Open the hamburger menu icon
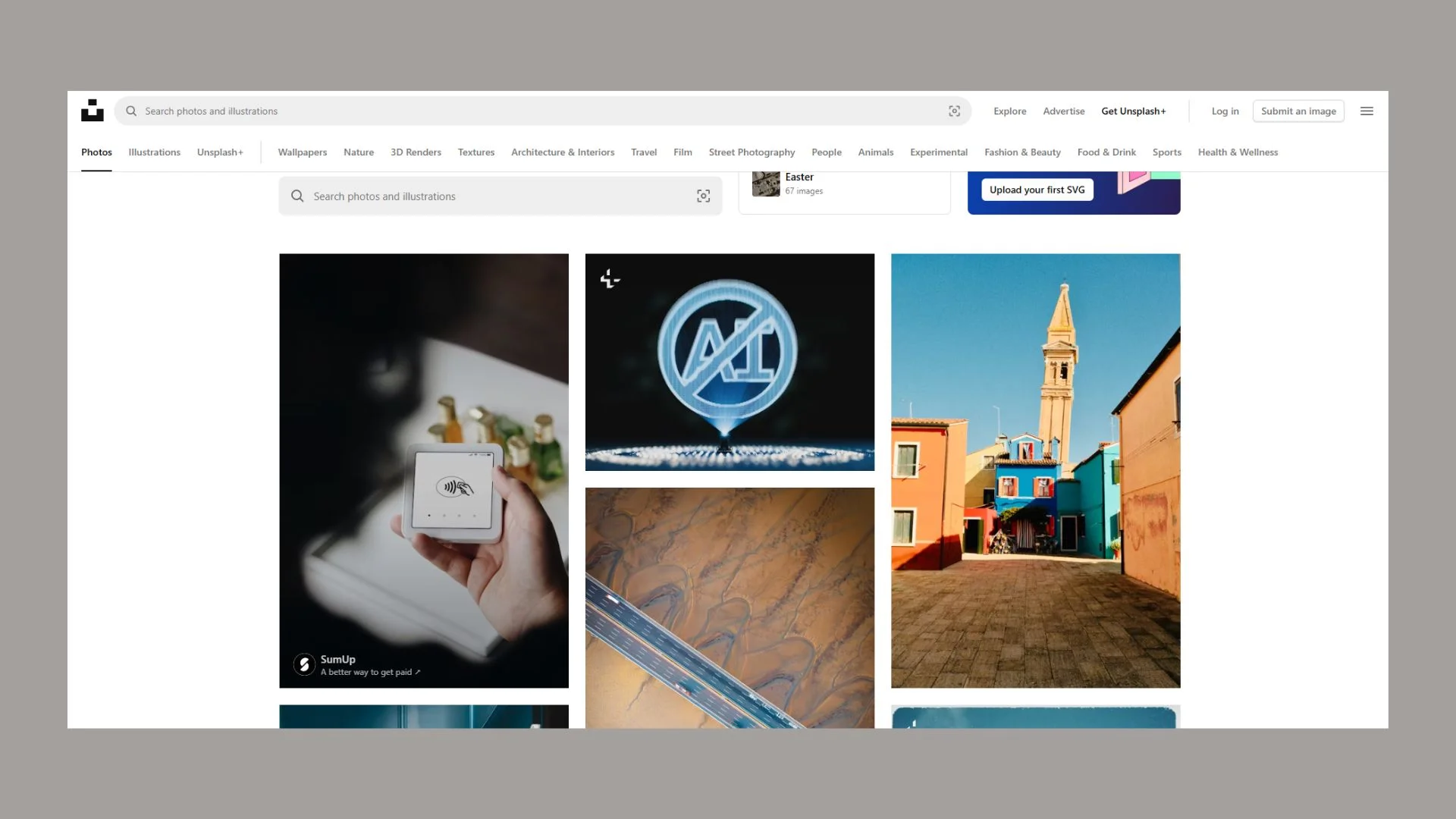Image resolution: width=1456 pixels, height=819 pixels. pyautogui.click(x=1367, y=111)
